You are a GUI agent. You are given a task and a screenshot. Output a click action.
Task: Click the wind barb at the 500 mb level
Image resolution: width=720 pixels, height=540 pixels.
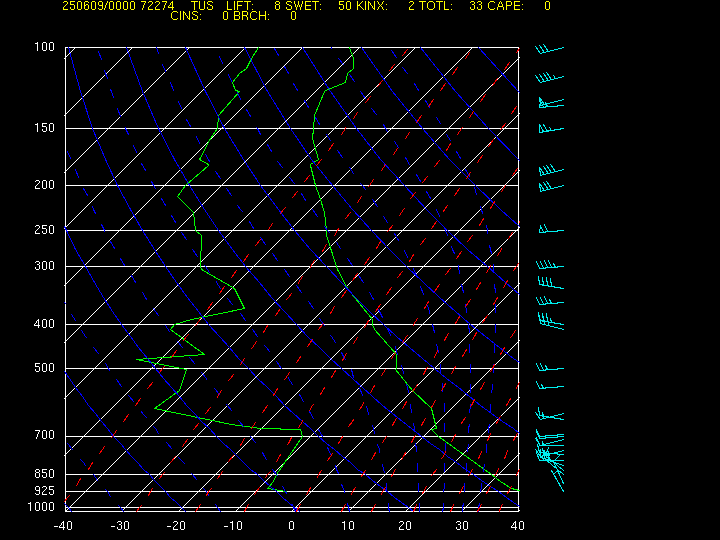pos(550,367)
